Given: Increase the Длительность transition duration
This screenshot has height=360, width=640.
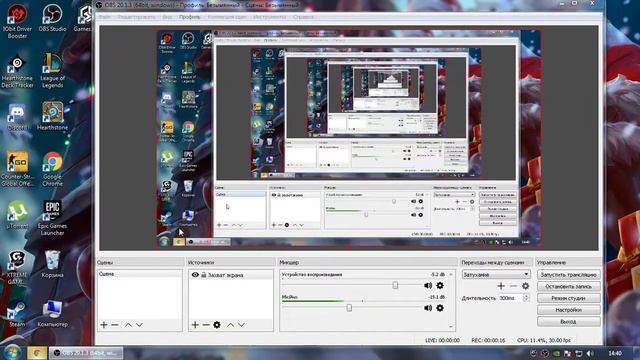Looking at the screenshot, I should (x=526, y=296).
